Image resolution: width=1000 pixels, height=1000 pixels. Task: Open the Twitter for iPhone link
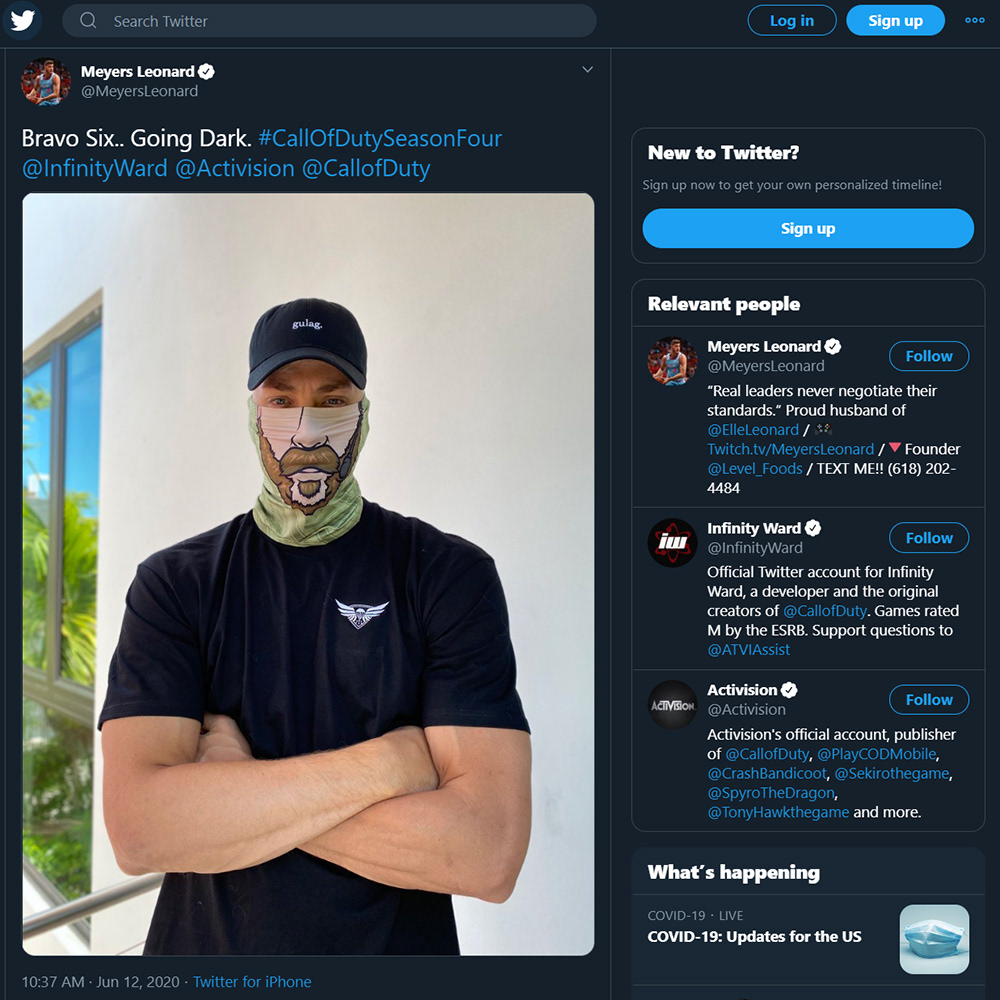pyautogui.click(x=252, y=982)
